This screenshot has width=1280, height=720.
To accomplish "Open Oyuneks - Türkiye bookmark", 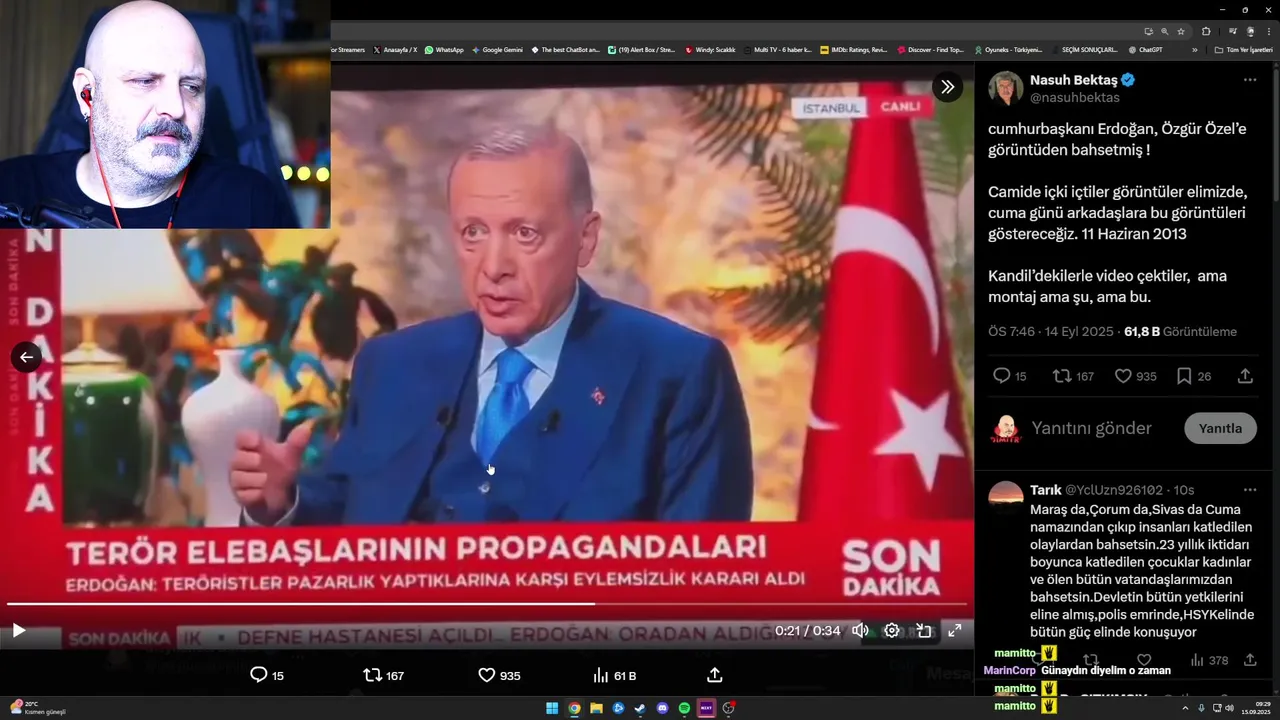I will (x=1008, y=49).
